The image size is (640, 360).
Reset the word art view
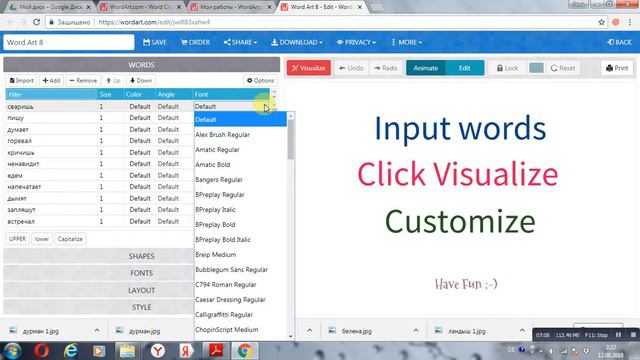click(563, 68)
